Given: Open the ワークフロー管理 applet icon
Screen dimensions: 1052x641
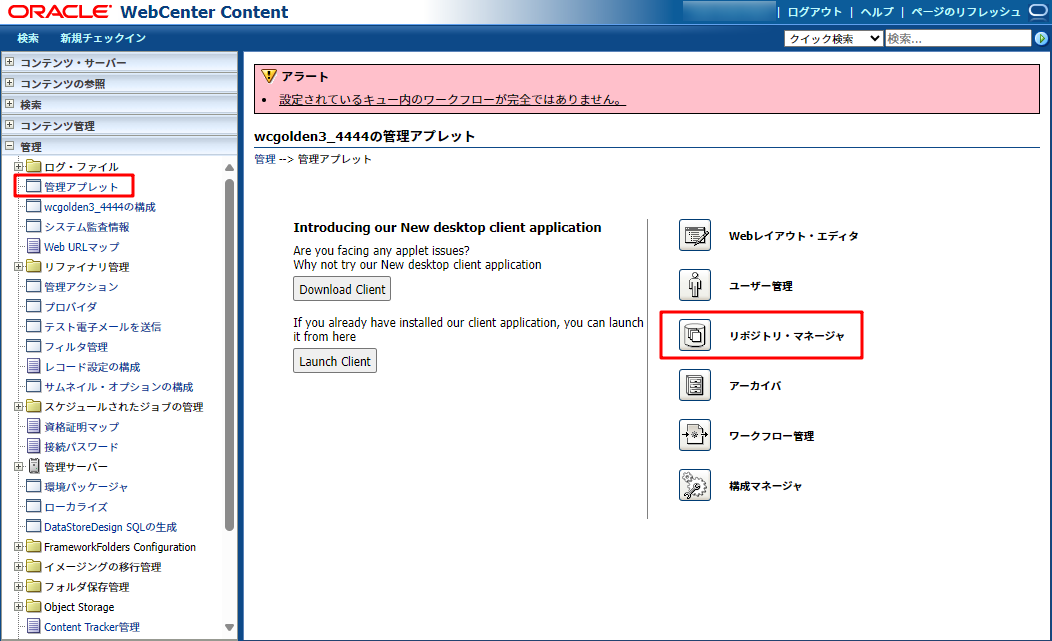Looking at the screenshot, I should (694, 435).
